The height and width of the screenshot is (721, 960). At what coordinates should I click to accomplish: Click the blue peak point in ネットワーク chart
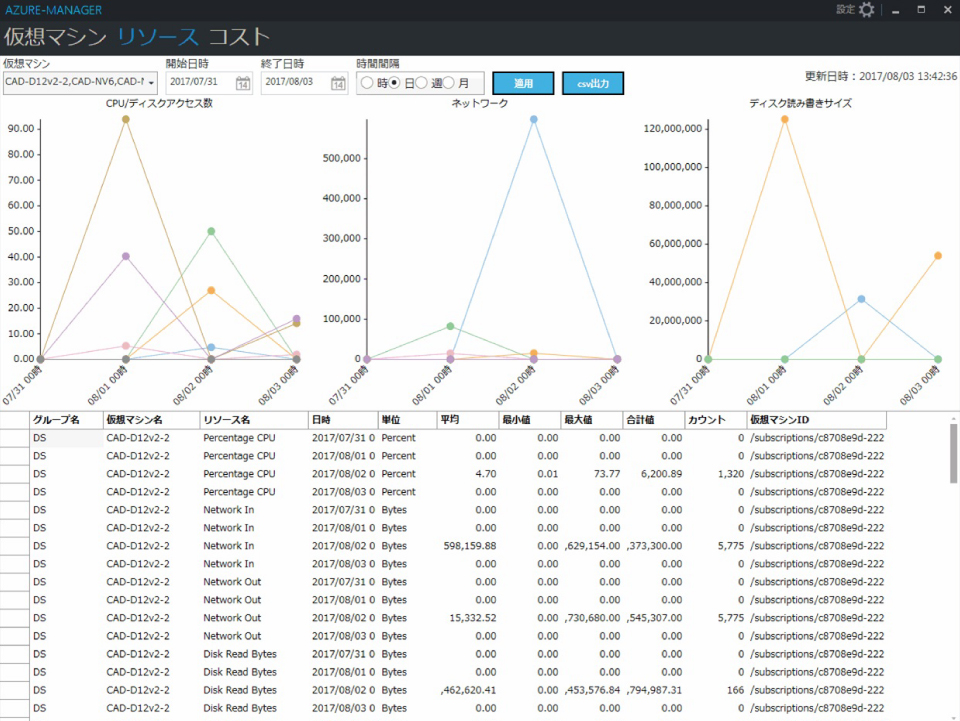coord(534,119)
